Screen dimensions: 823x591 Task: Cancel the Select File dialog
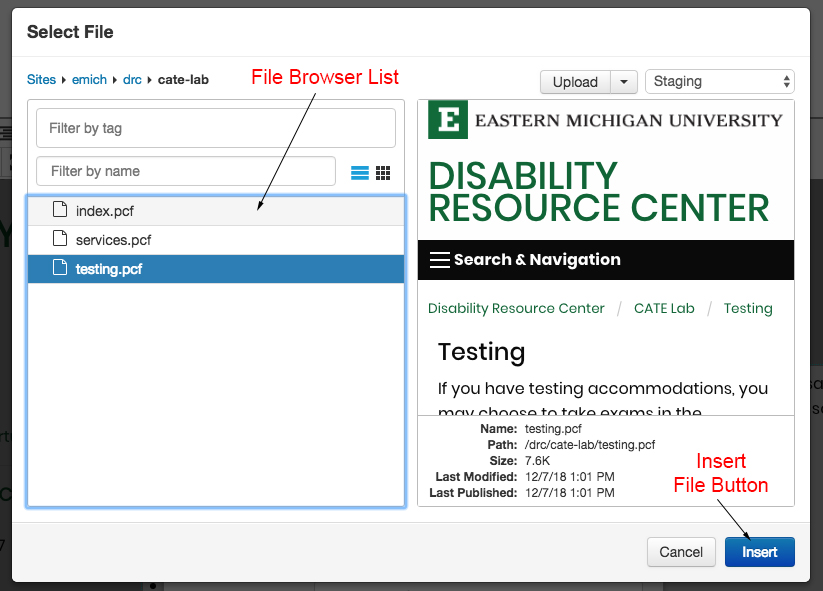(681, 552)
